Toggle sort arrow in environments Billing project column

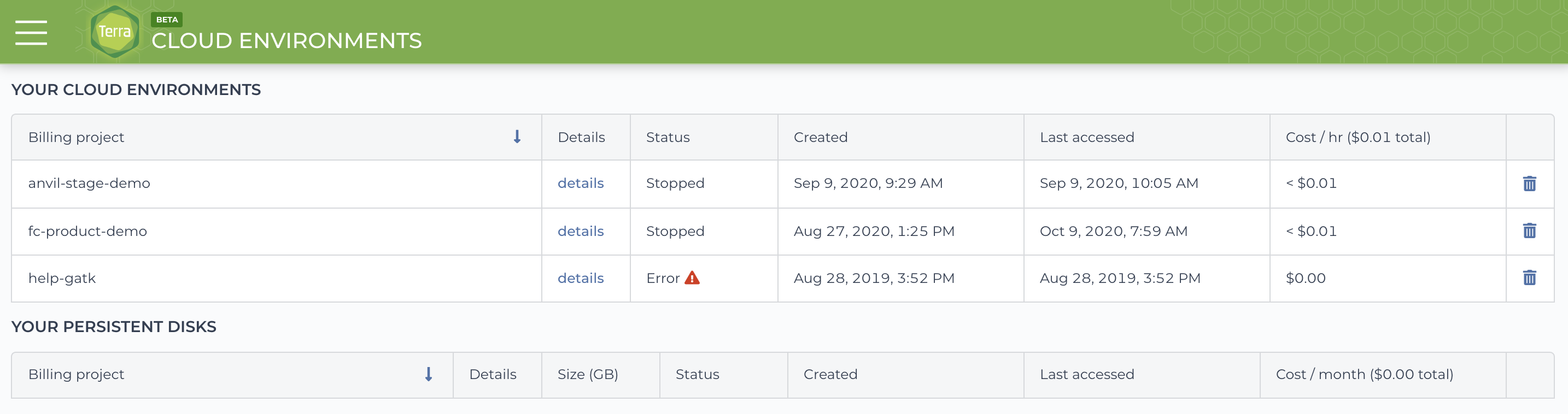pos(517,137)
